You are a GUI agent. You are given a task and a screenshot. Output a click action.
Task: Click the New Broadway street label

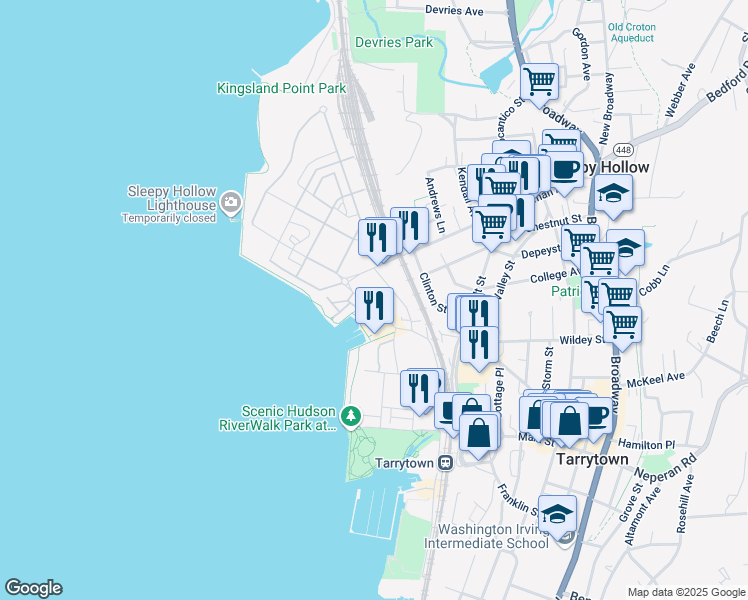607,109
